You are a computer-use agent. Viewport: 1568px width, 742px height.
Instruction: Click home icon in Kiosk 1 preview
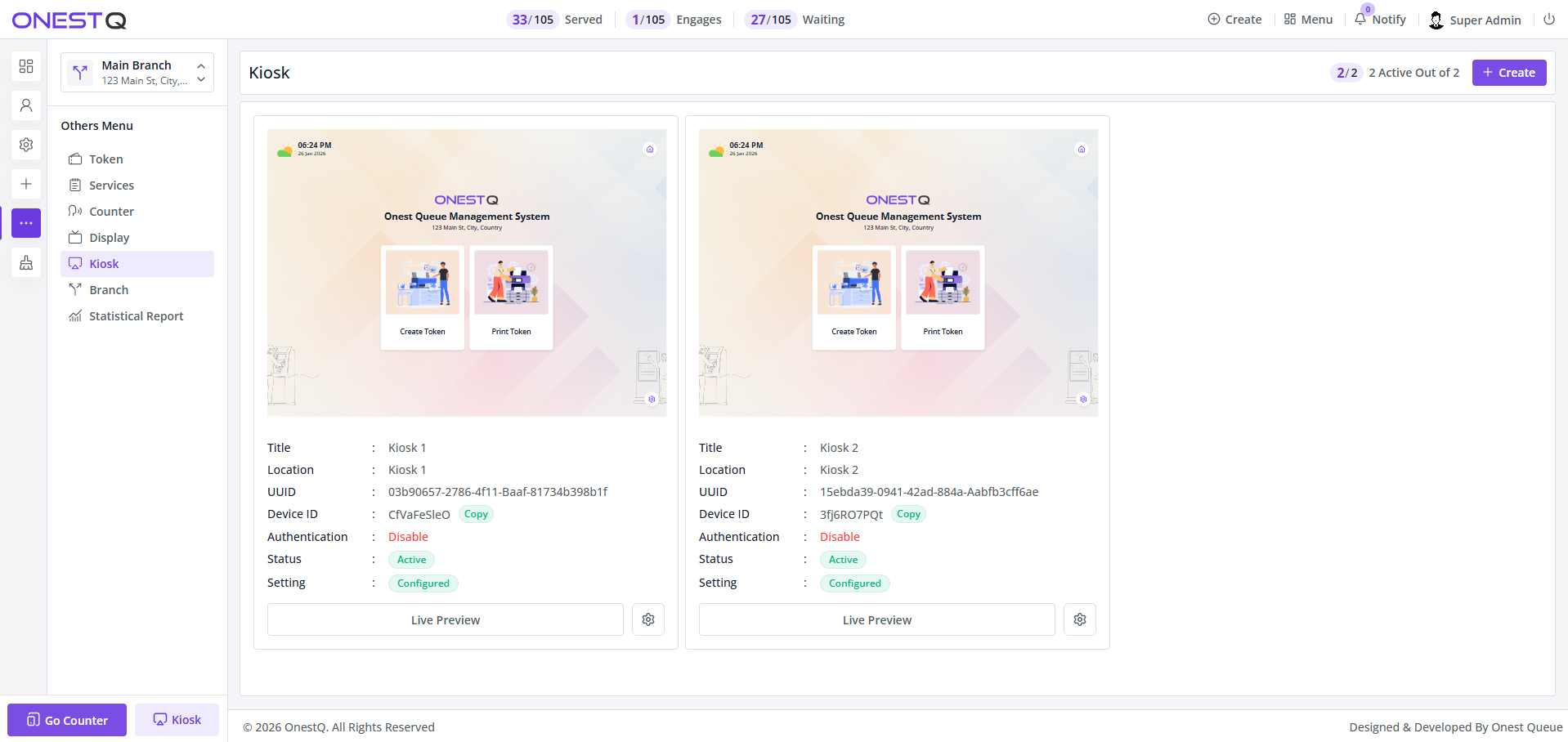650,150
